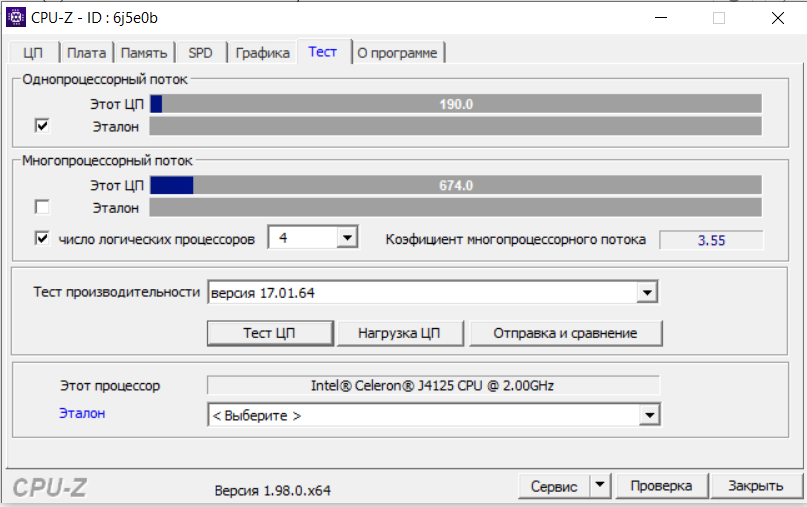Enable multi-thread Эталон checkbox
The image size is (807, 507).
point(42,207)
